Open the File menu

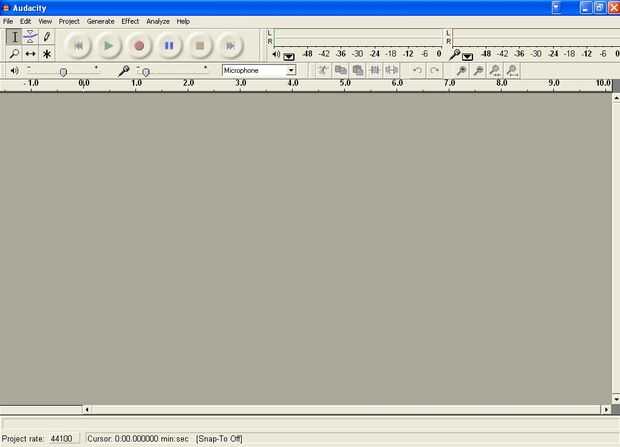click(8, 21)
